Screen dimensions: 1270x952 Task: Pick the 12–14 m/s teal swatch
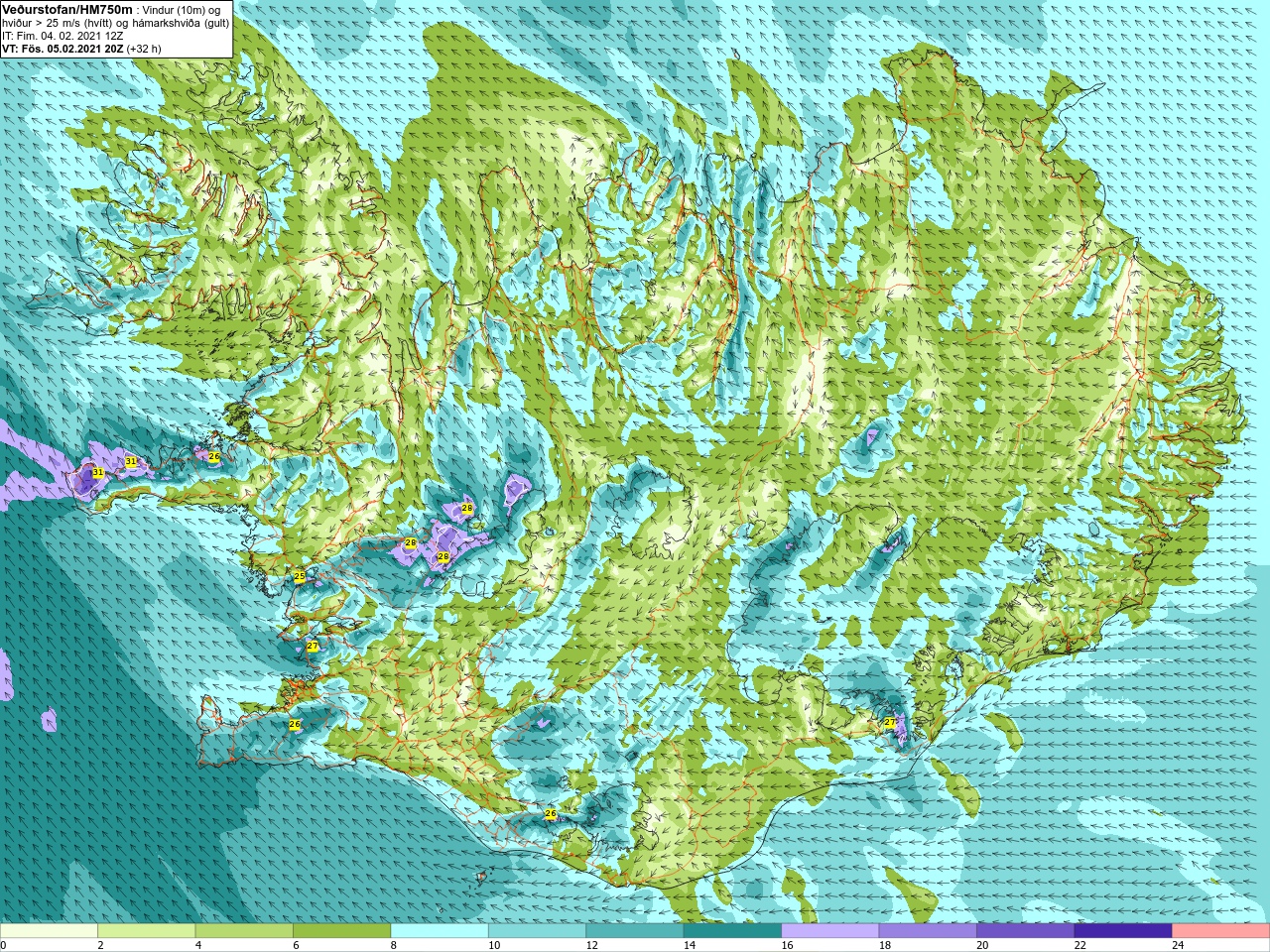(635, 931)
